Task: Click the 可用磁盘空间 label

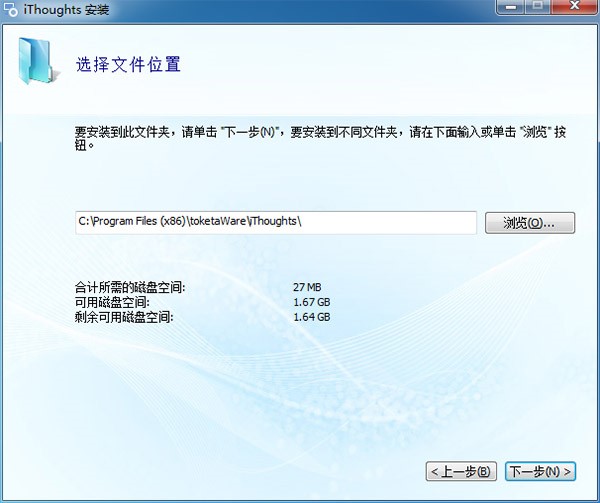Action: tap(112, 302)
